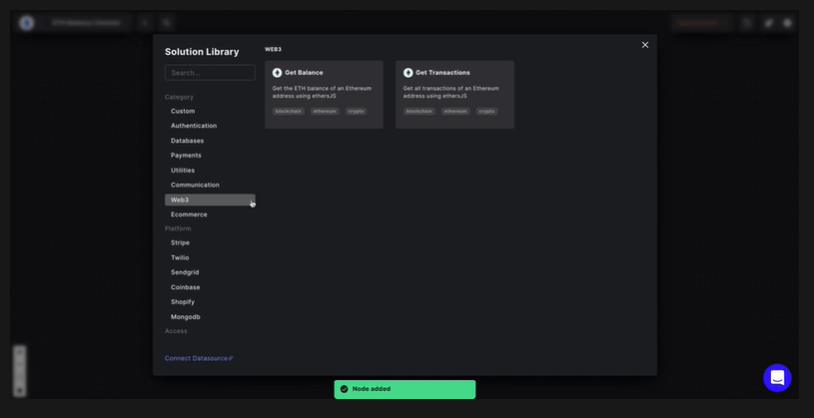Click the blockchain tag on Get Balance
This screenshot has width=814, height=418.
288,111
